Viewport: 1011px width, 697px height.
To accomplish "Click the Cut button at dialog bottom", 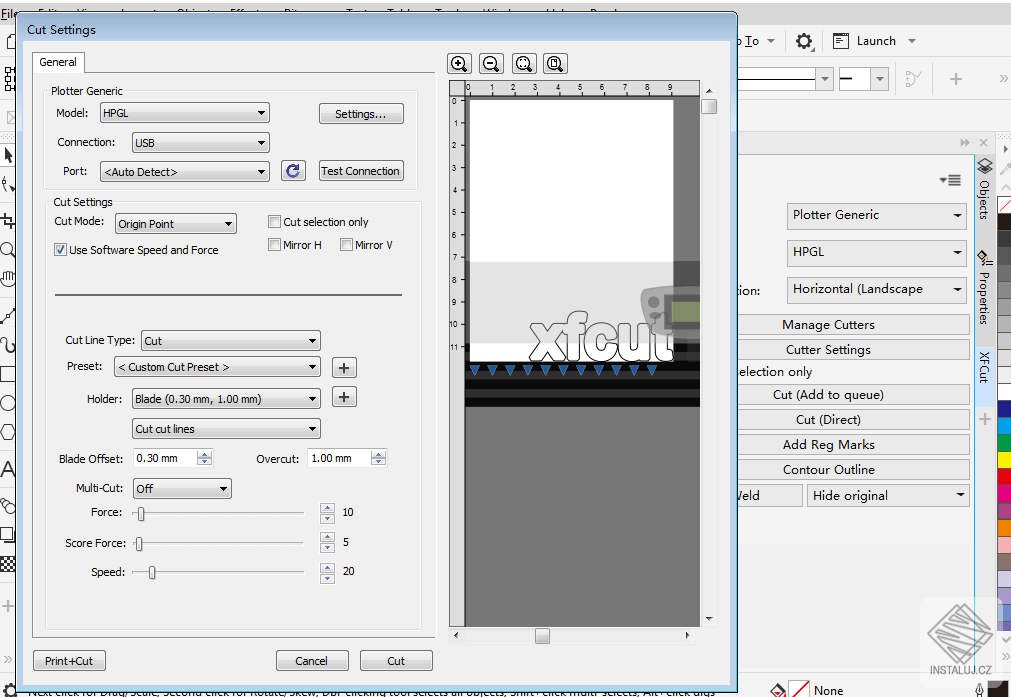I will click(x=396, y=661).
